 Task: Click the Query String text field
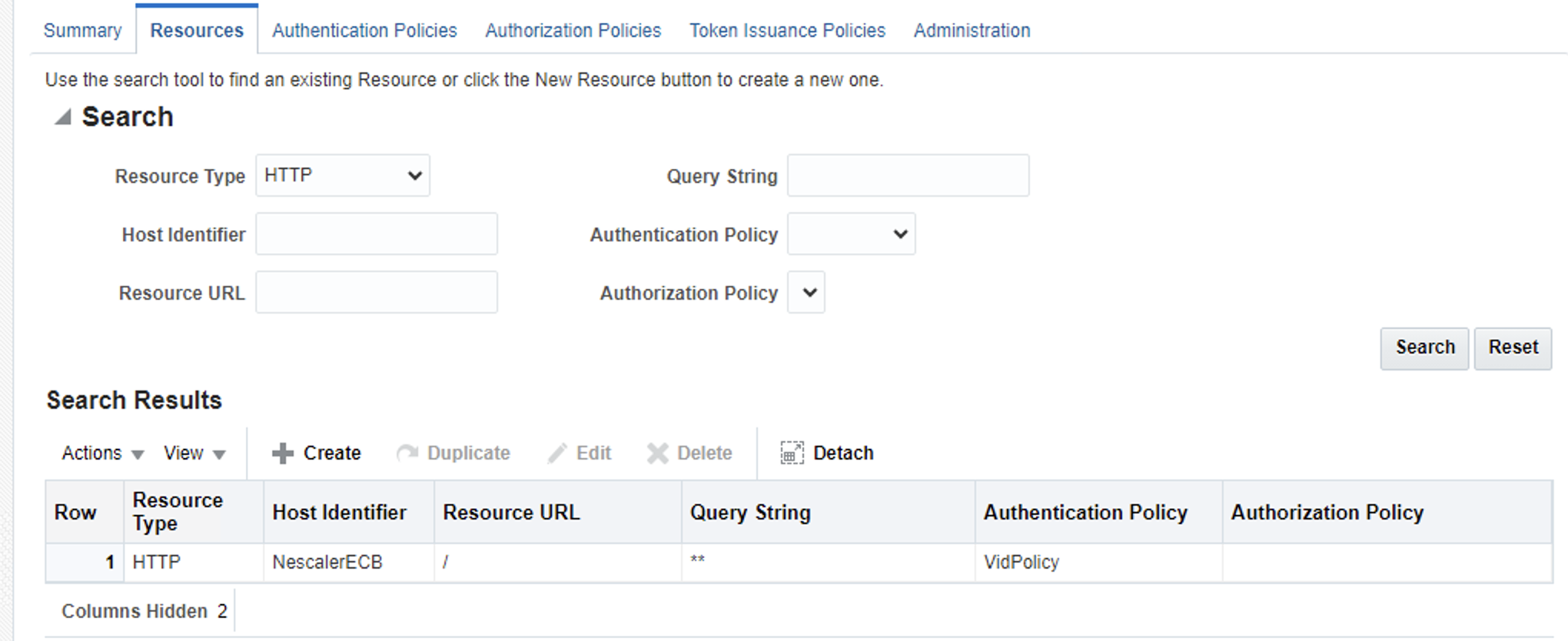tap(908, 176)
